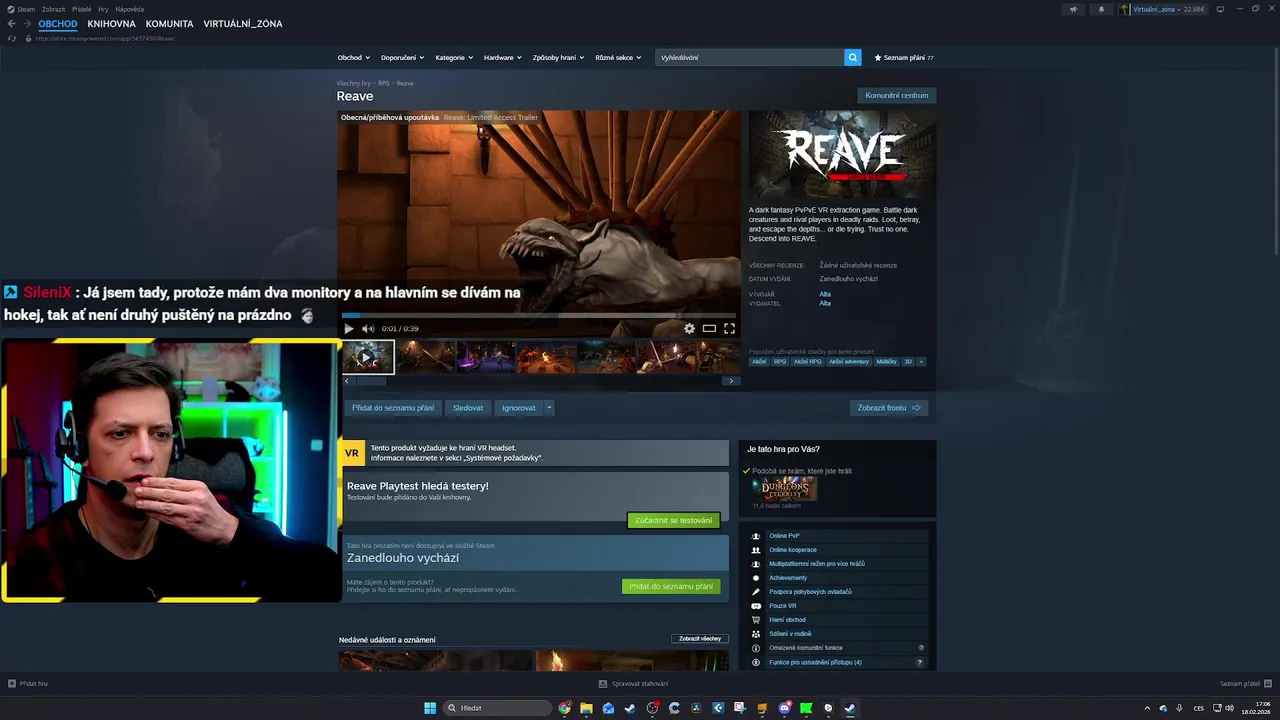Open the Hry menu
The image size is (1280, 720).
point(103,9)
